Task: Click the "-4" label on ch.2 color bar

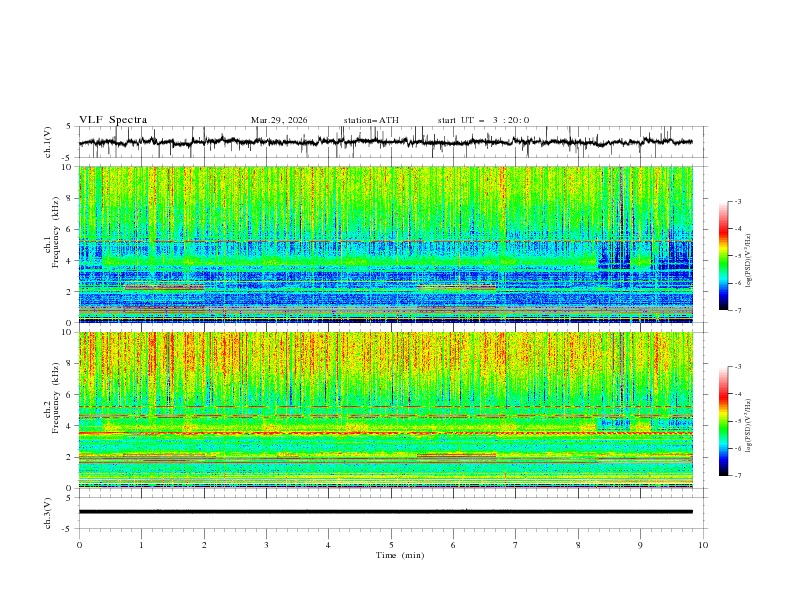Action: coord(737,394)
